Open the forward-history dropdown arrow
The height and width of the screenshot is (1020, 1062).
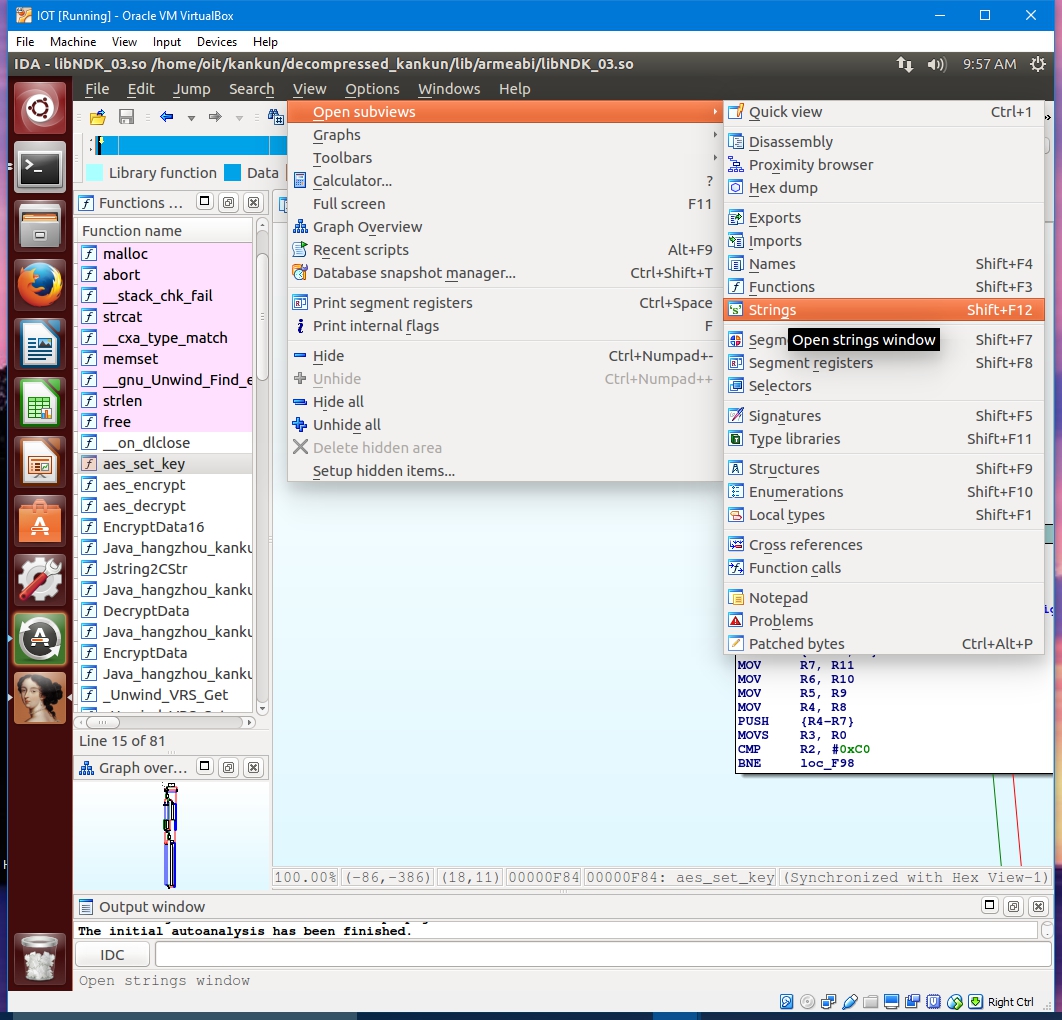pyautogui.click(x=239, y=118)
